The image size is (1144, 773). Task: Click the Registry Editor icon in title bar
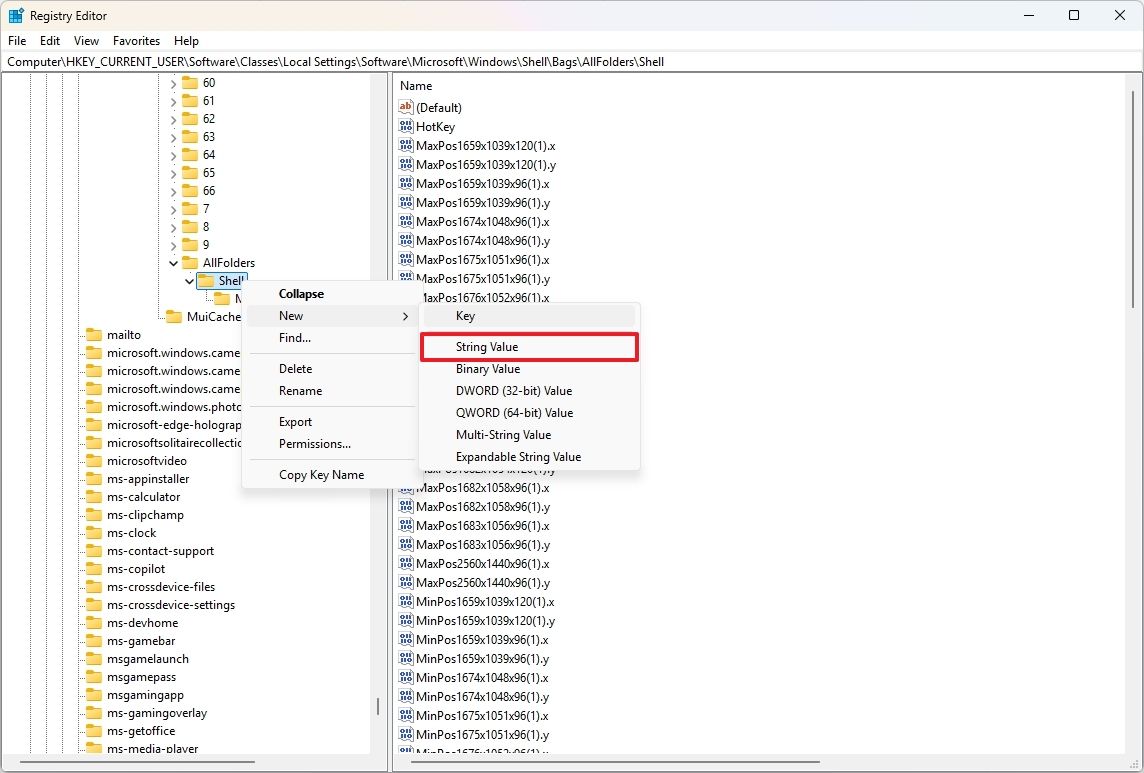14,15
